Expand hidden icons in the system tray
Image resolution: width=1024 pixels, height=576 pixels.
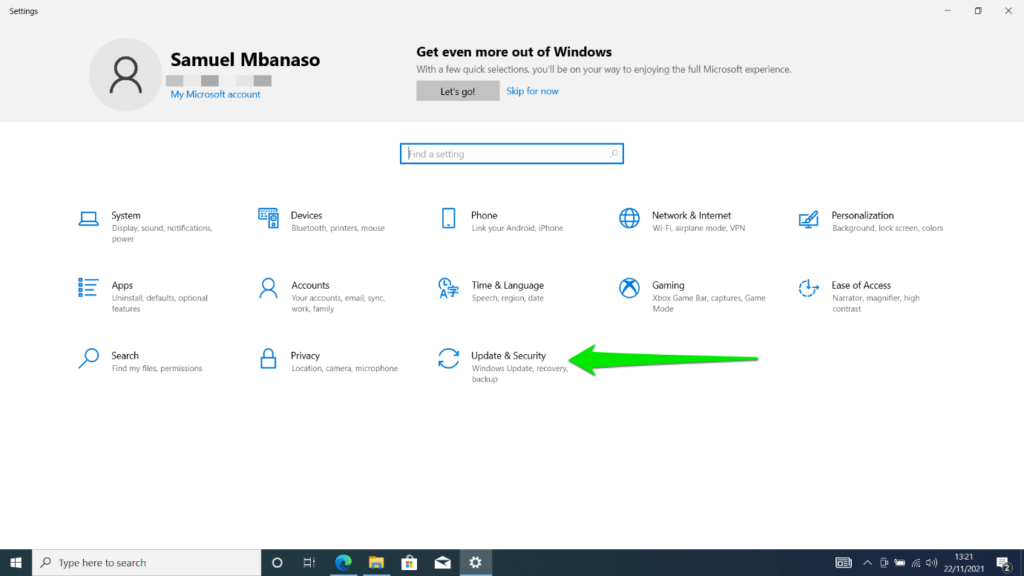coord(867,562)
